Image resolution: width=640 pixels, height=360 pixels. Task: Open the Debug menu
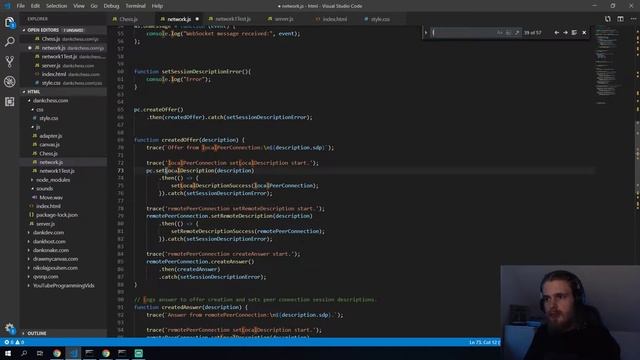(x=111, y=6)
